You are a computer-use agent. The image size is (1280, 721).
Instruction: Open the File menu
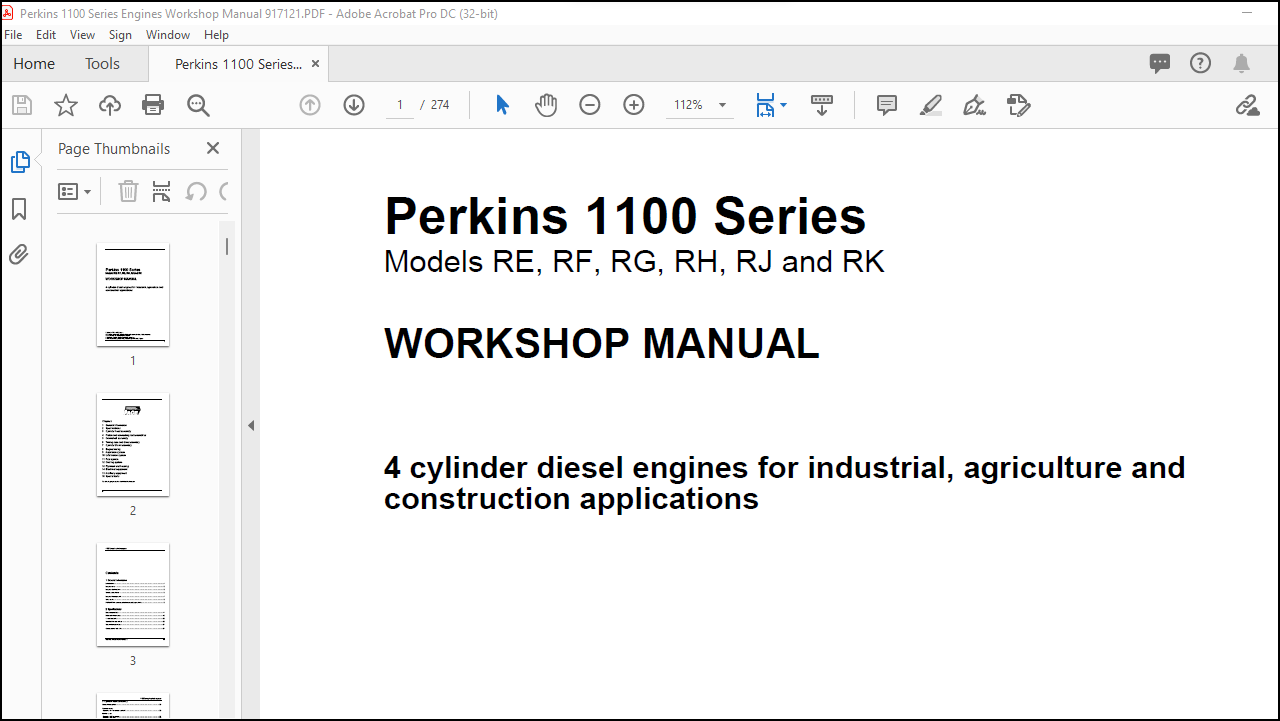point(13,34)
